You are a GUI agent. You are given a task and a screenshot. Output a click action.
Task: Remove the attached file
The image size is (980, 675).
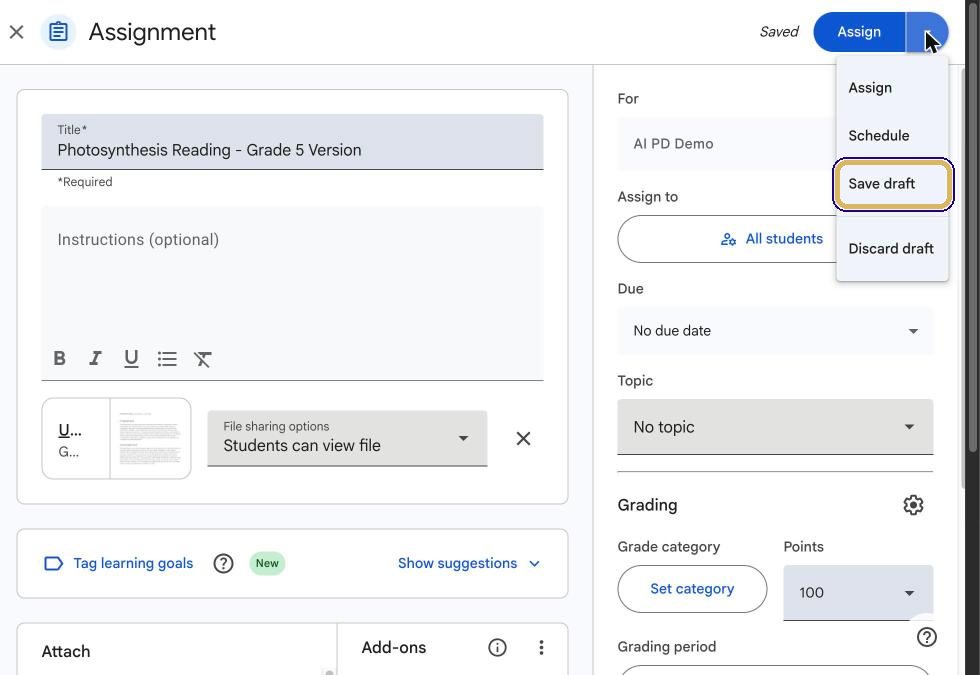pos(523,439)
